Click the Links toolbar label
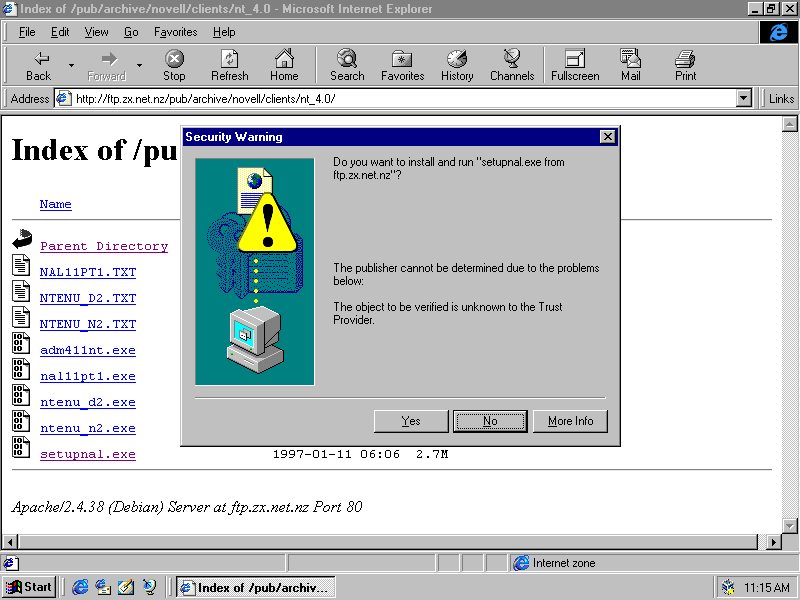This screenshot has width=800, height=600. click(781, 98)
